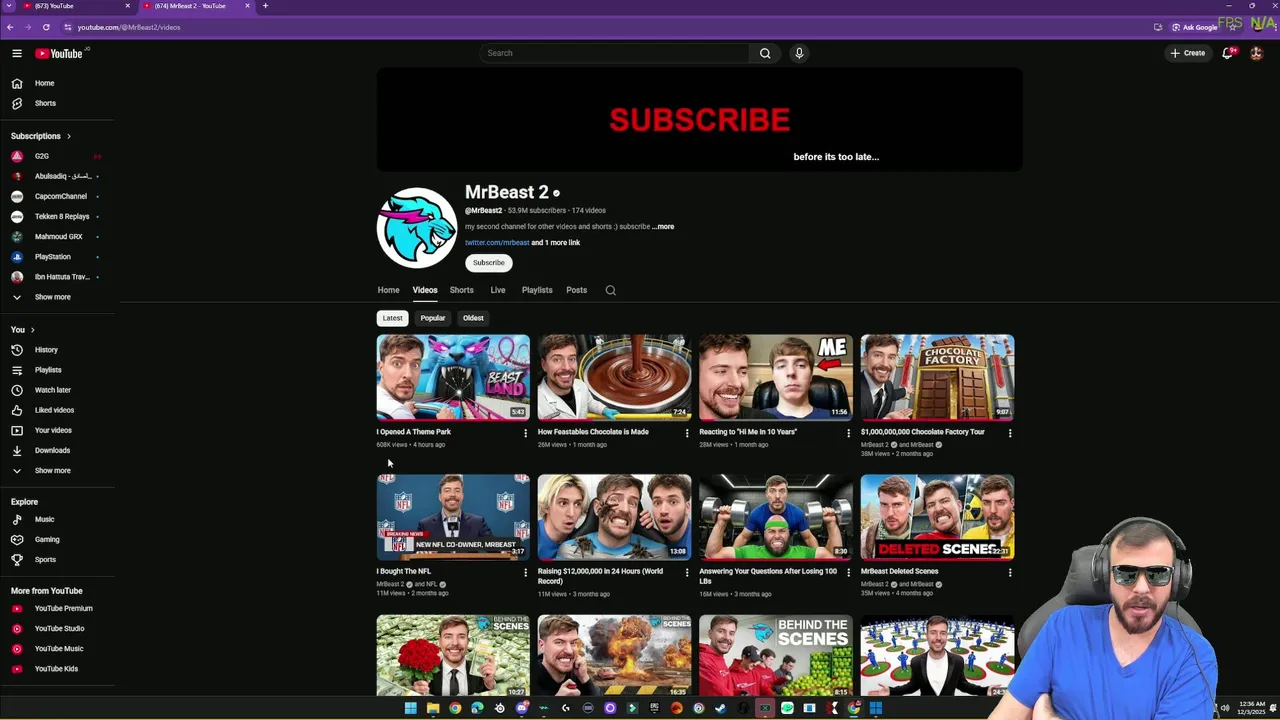Open YouTube Kids link
Image resolution: width=1280 pixels, height=720 pixels.
pyautogui.click(x=57, y=668)
